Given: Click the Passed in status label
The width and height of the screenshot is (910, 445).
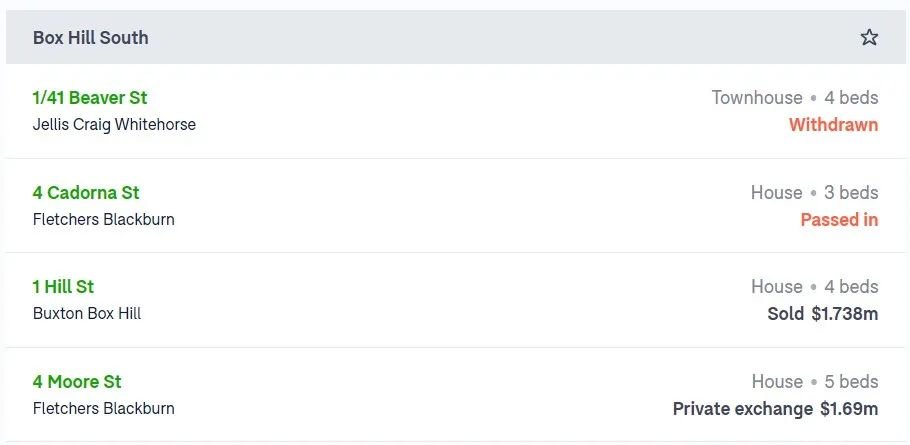Looking at the screenshot, I should click(x=839, y=220).
